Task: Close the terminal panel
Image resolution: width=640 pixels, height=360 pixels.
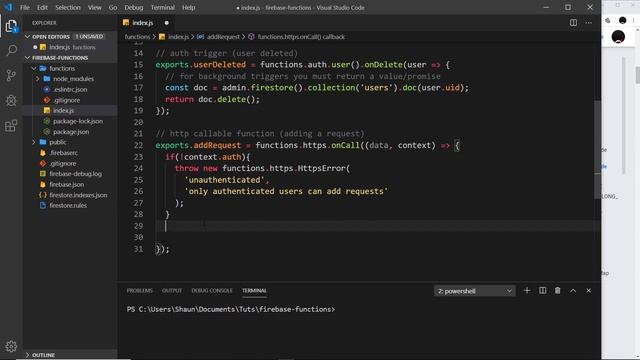Action: tap(589, 291)
